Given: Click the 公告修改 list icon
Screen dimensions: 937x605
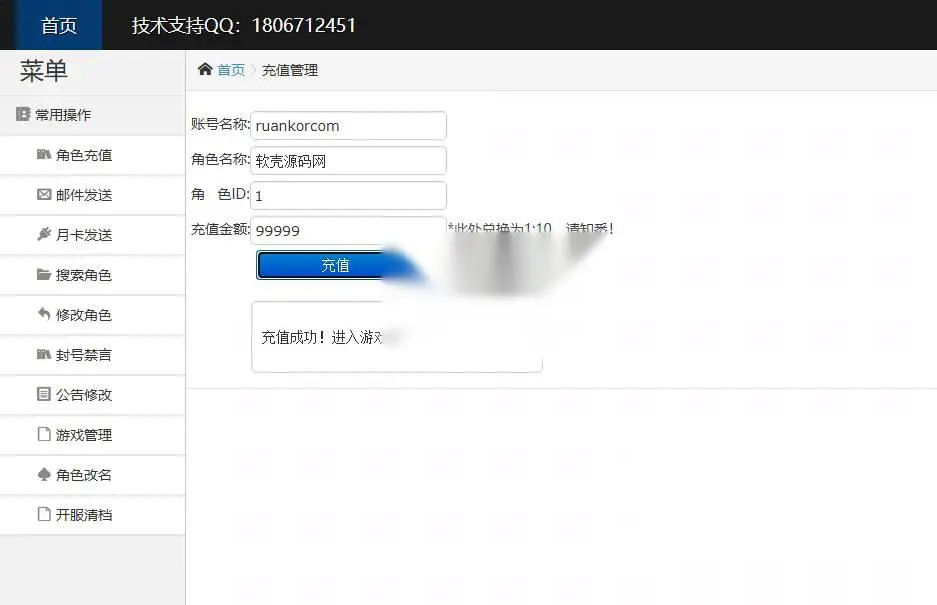Looking at the screenshot, I should click(x=44, y=394).
